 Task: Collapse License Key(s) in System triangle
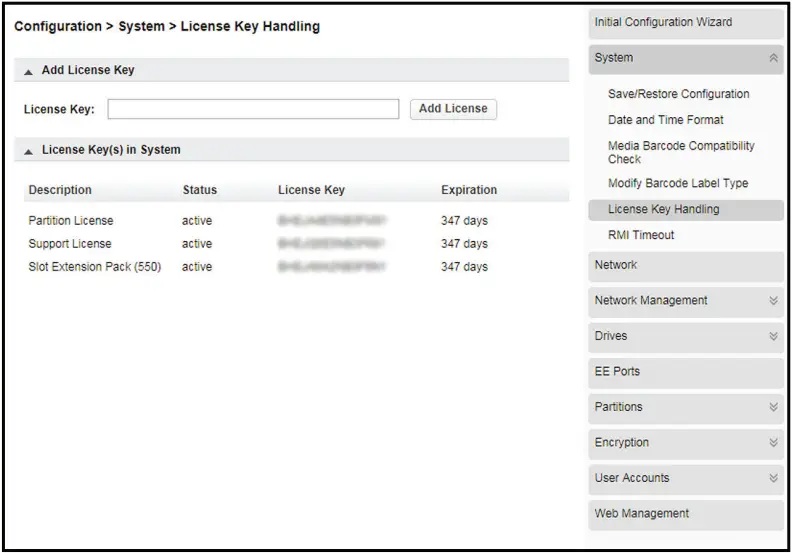coord(28,151)
